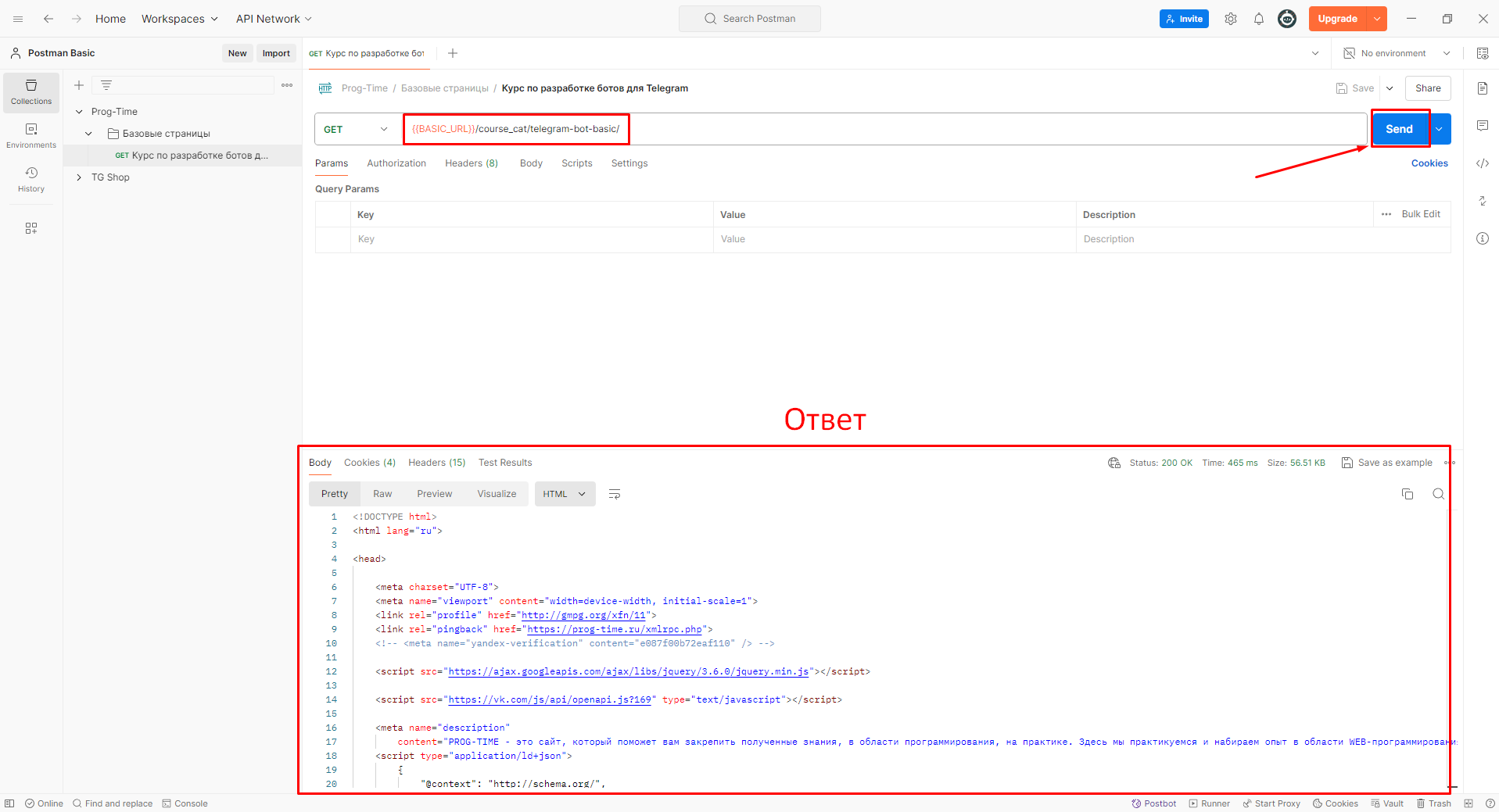1499x812 pixels.
Task: Open the settings gear icon
Action: 1231,19
